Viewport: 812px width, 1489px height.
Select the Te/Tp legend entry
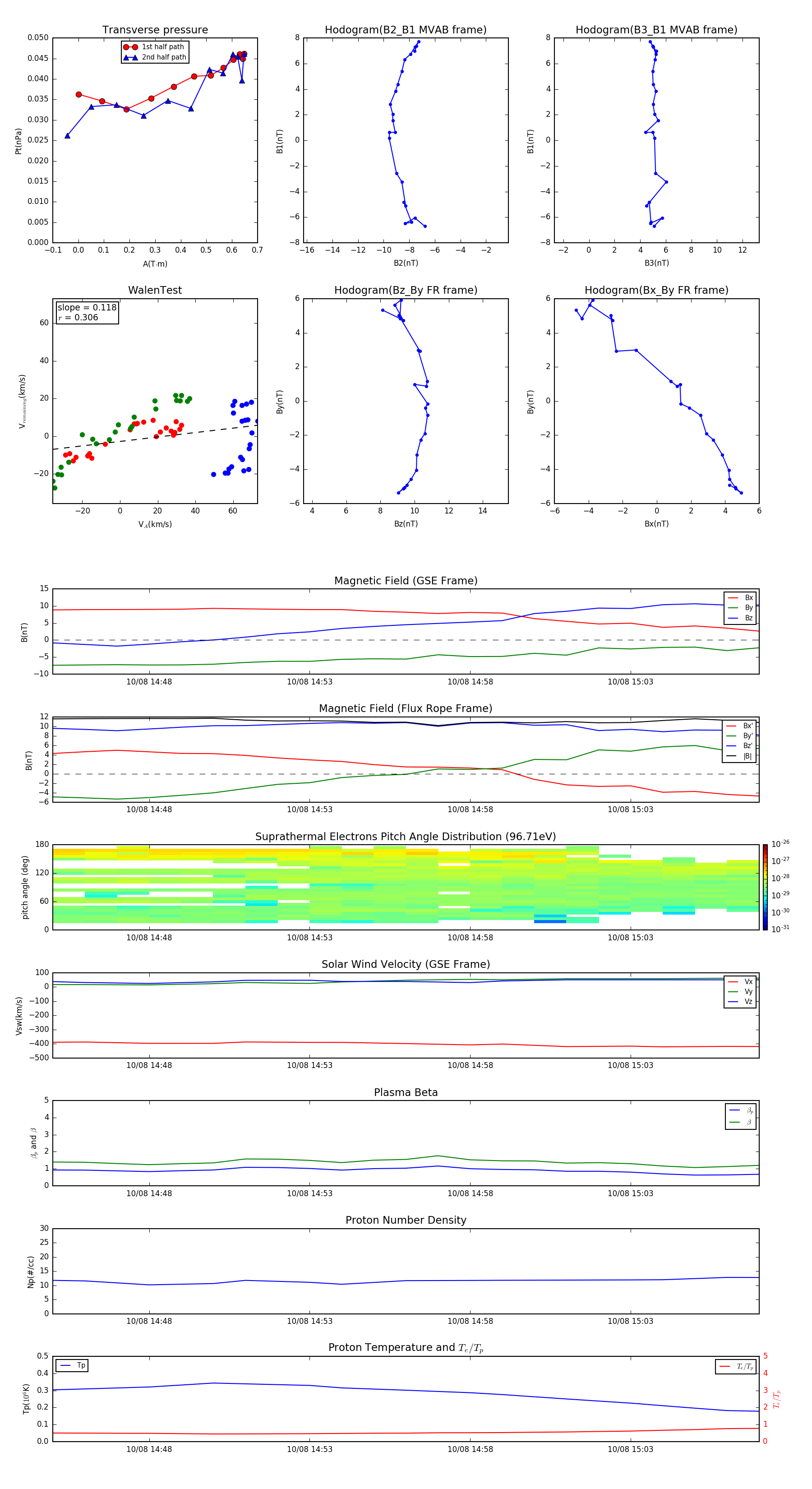point(736,1366)
